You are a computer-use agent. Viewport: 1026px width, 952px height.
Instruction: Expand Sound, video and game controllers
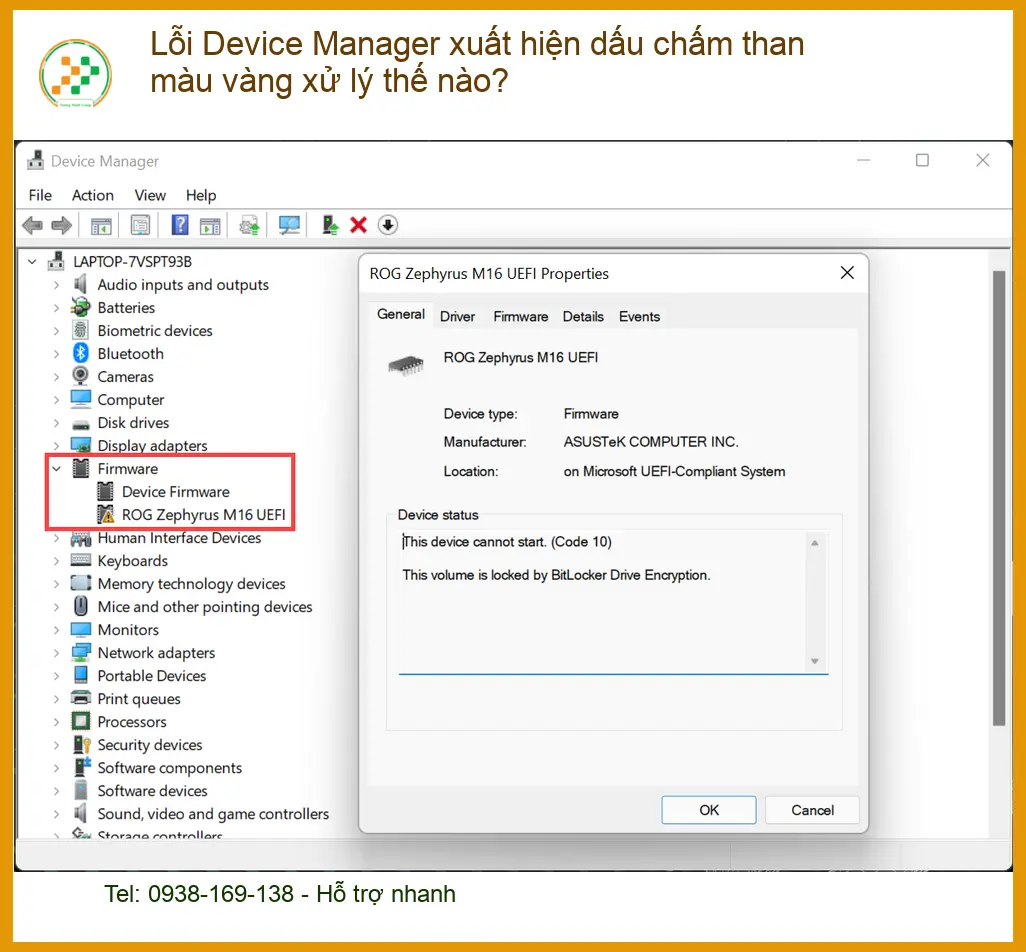pos(56,814)
